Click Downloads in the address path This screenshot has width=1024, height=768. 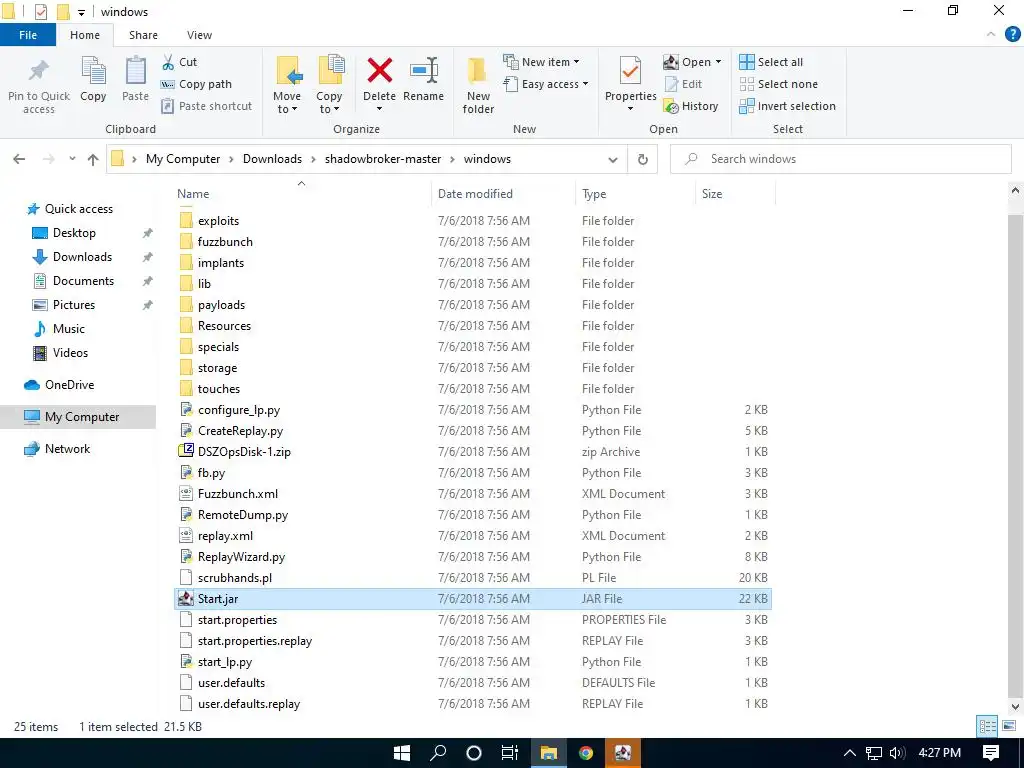[x=272, y=159]
